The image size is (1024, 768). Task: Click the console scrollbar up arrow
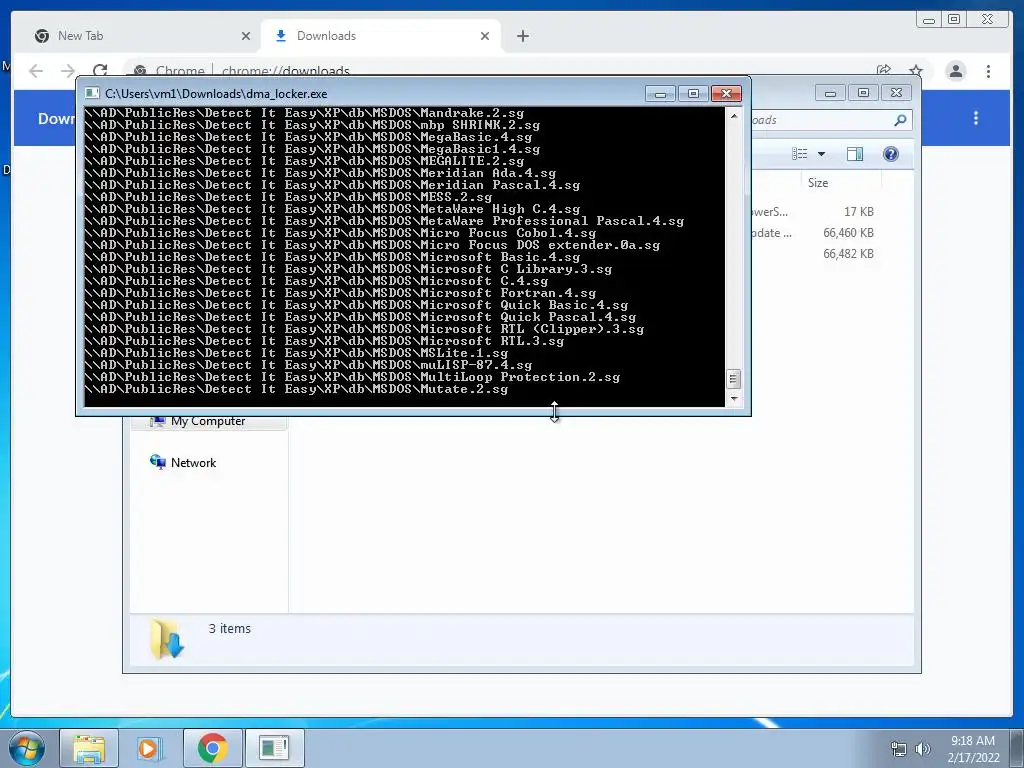[733, 116]
